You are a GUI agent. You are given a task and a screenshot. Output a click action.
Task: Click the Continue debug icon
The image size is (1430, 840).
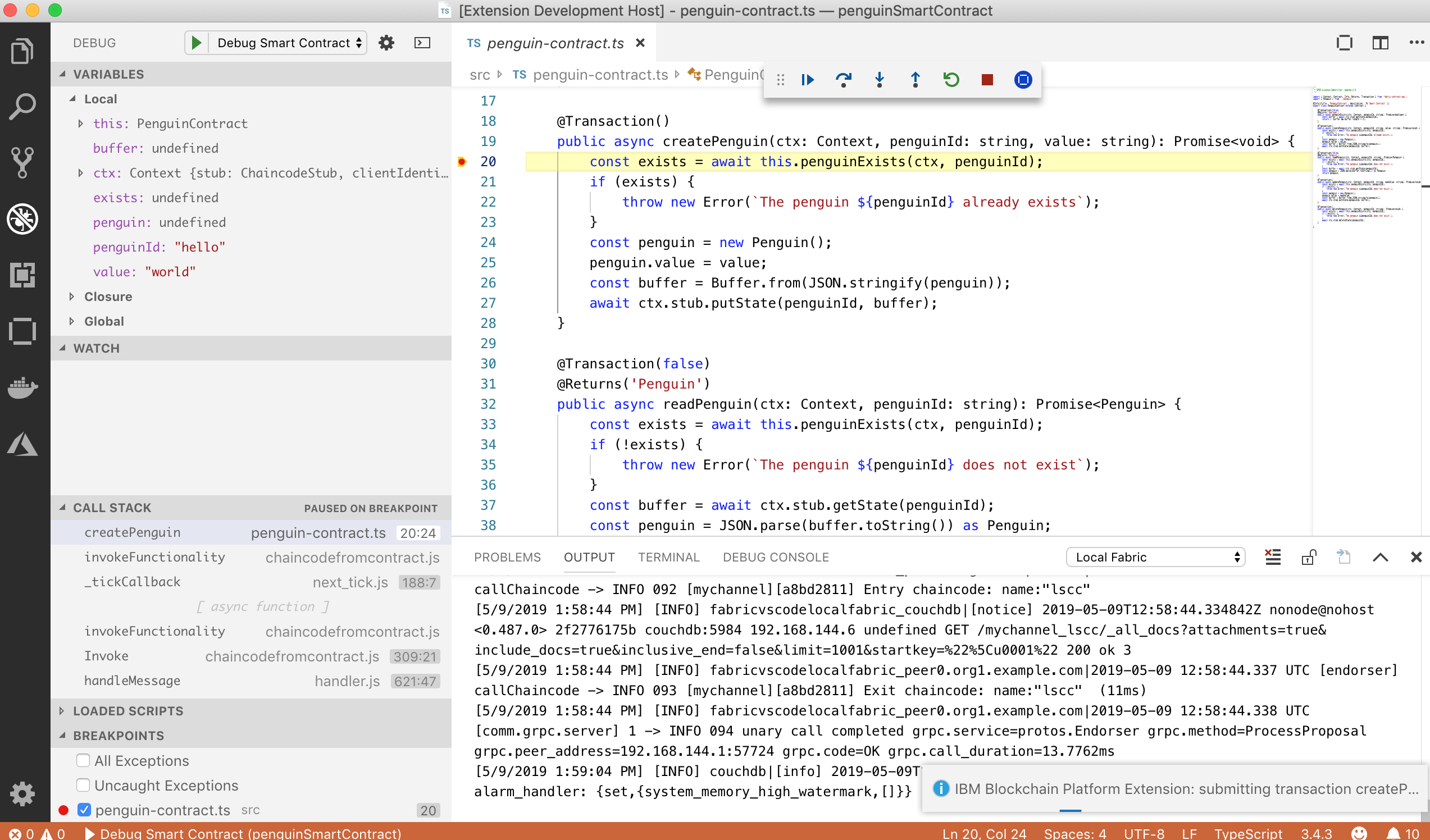pos(807,80)
